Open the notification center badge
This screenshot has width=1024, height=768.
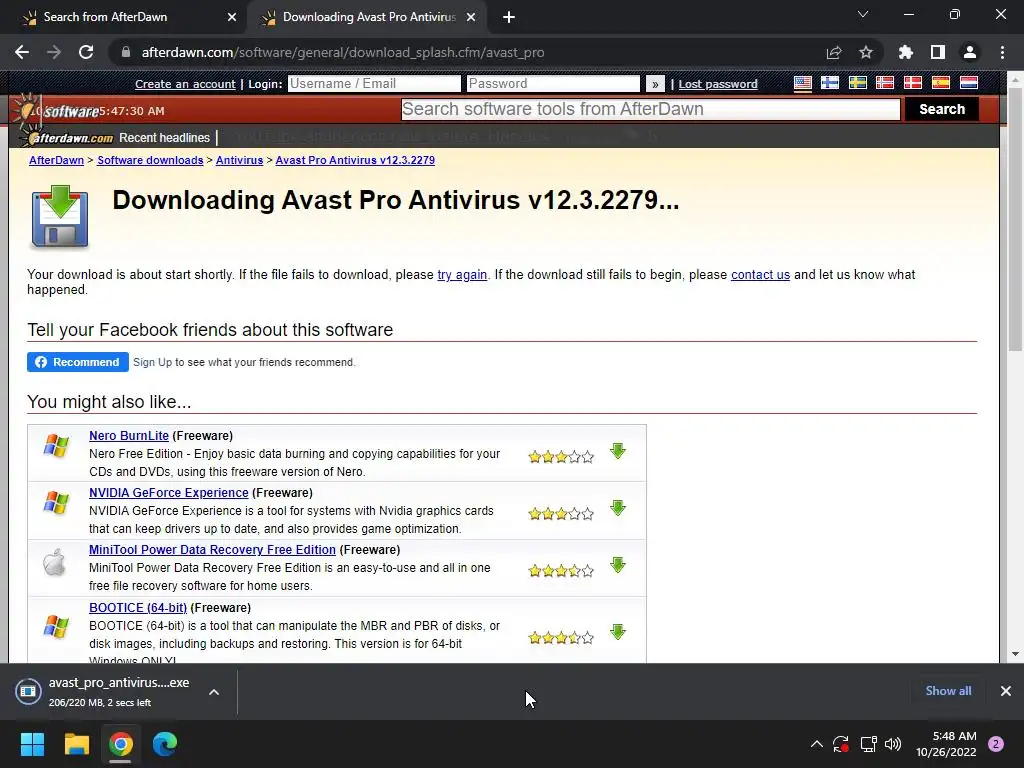pyautogui.click(x=996, y=744)
